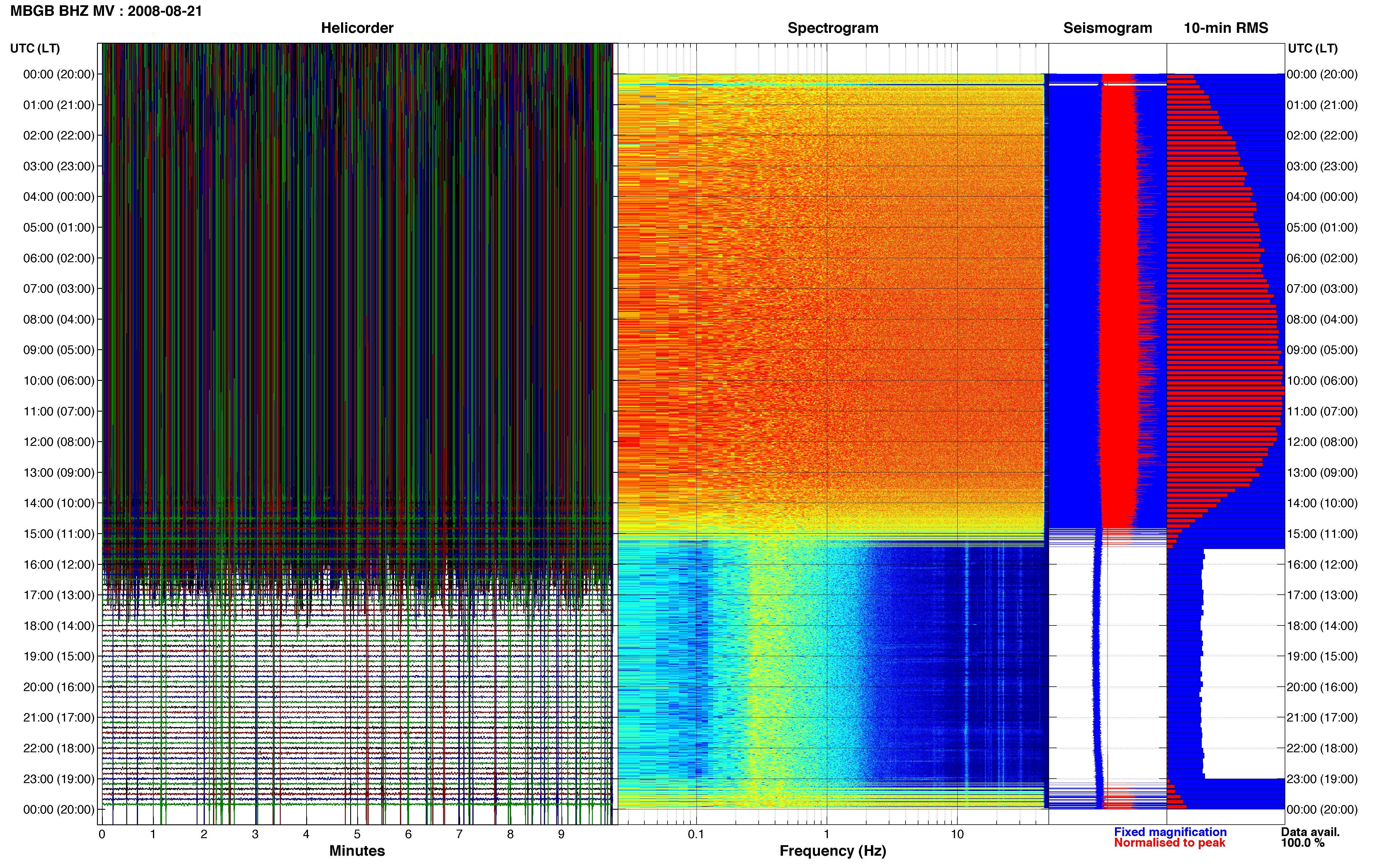Click the left '07:00 (03:00)' time label
Image resolution: width=1389 pixels, height=868 pixels.
[59, 289]
